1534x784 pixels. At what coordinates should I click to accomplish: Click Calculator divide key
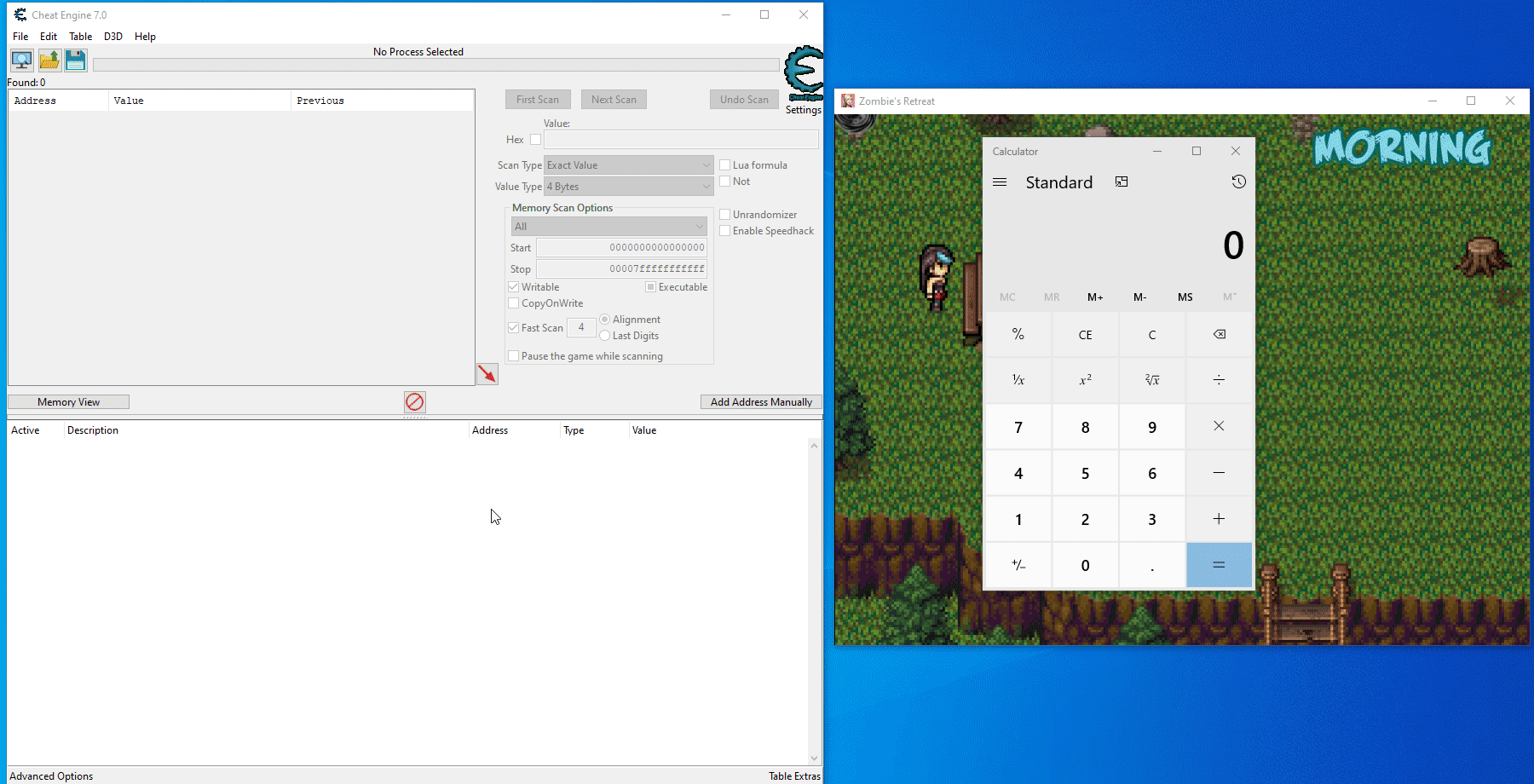1220,380
